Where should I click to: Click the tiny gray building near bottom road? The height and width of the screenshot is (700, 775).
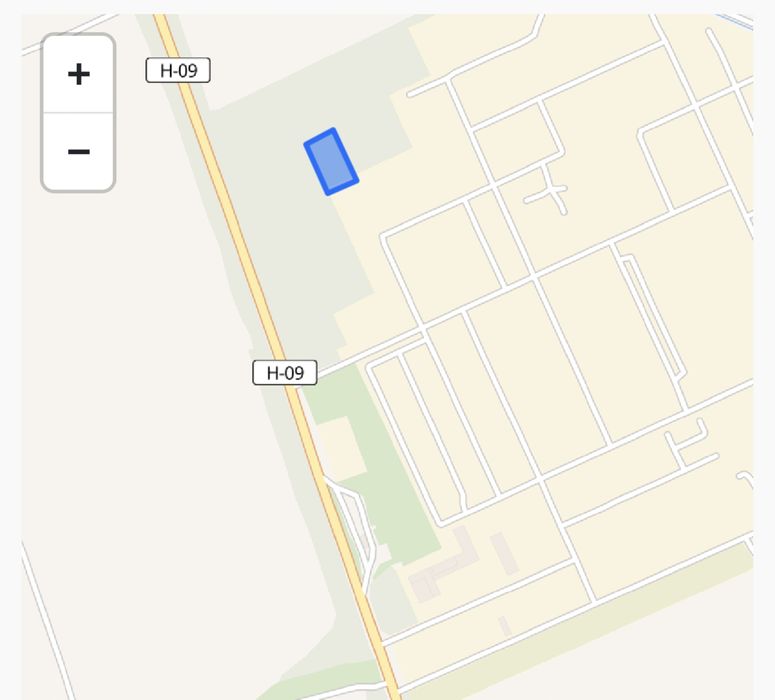tap(505, 626)
